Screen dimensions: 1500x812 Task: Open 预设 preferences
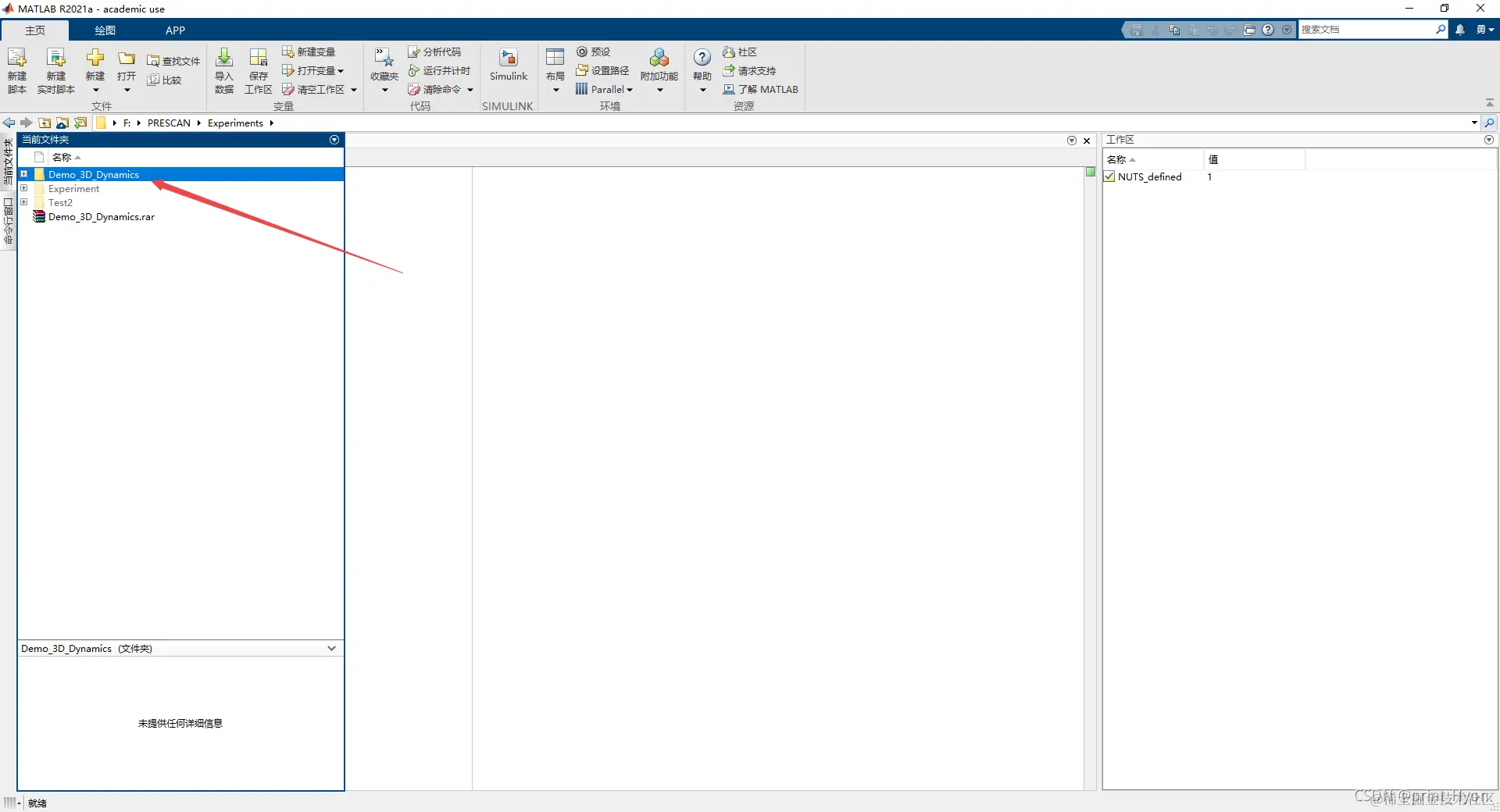pyautogui.click(x=594, y=52)
